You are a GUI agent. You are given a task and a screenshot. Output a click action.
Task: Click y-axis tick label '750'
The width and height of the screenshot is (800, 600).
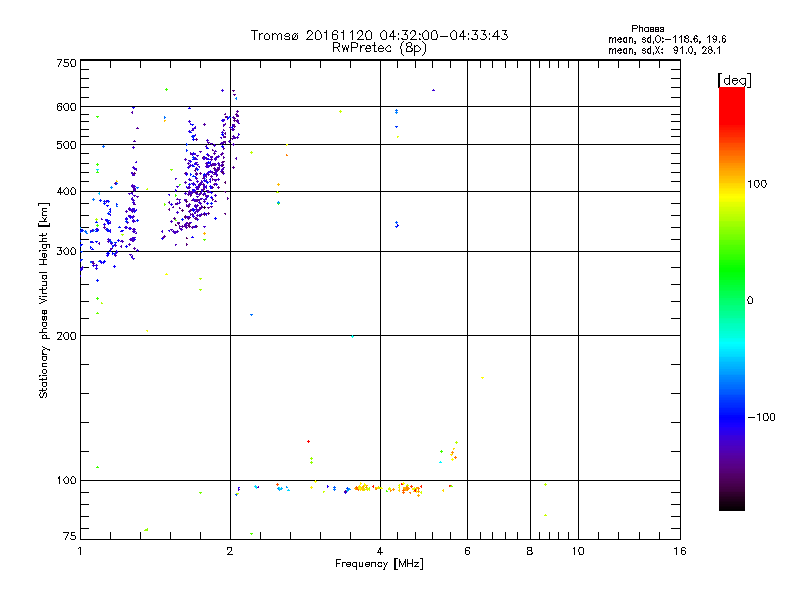[x=66, y=63]
